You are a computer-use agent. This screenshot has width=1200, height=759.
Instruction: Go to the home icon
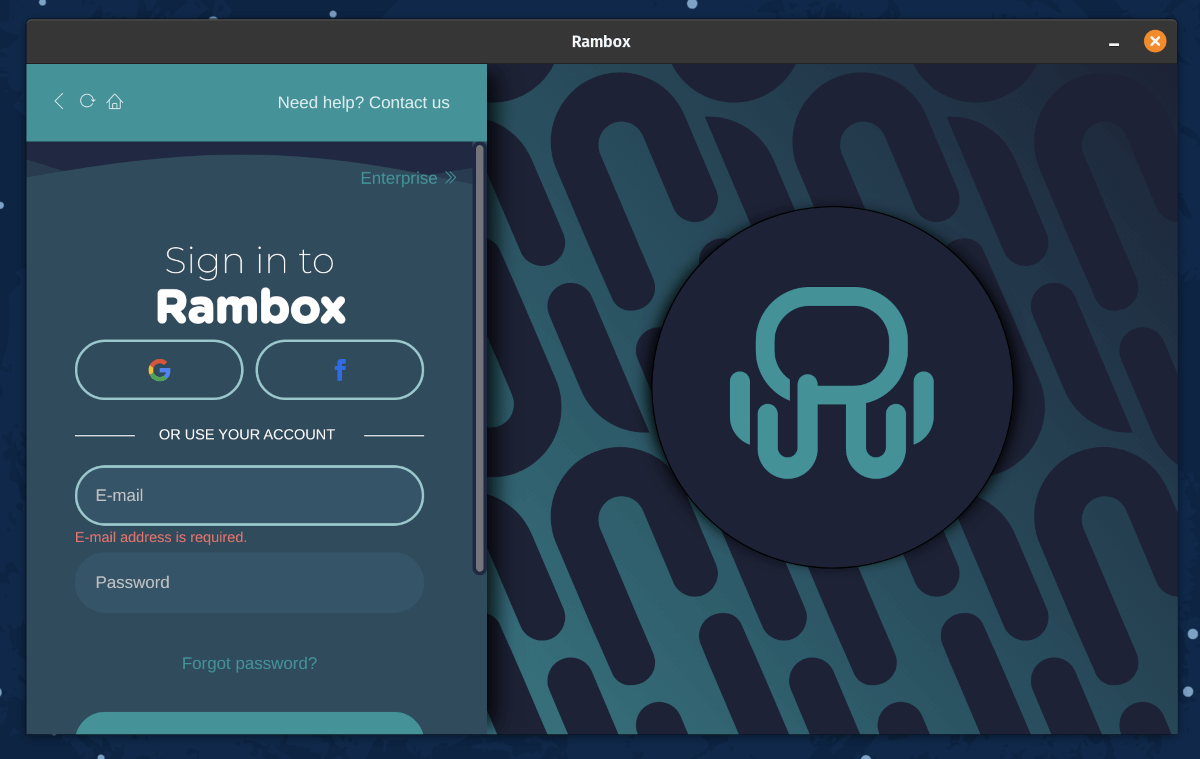tap(115, 101)
